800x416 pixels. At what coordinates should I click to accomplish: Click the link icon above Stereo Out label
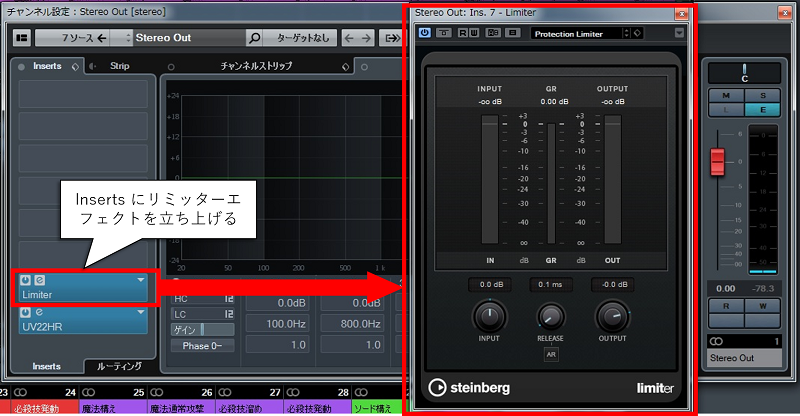click(x=716, y=341)
